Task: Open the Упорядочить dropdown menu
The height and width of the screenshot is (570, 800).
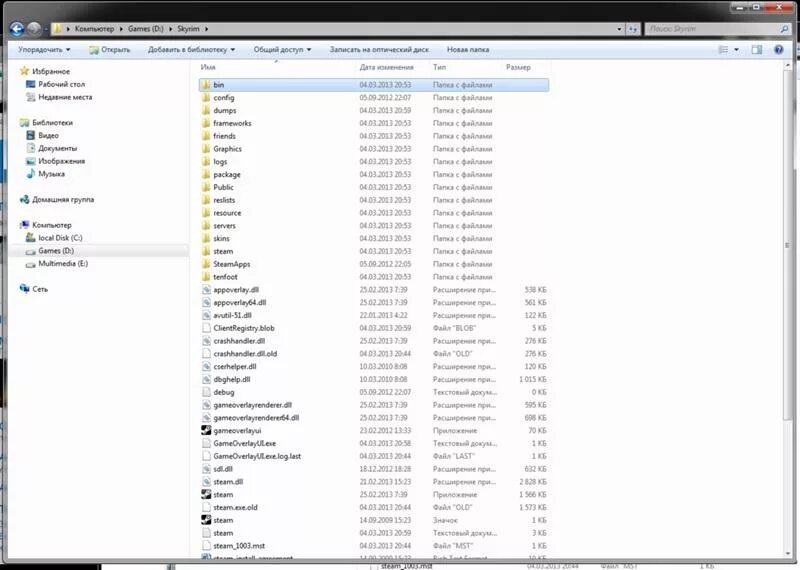Action: 44,49
